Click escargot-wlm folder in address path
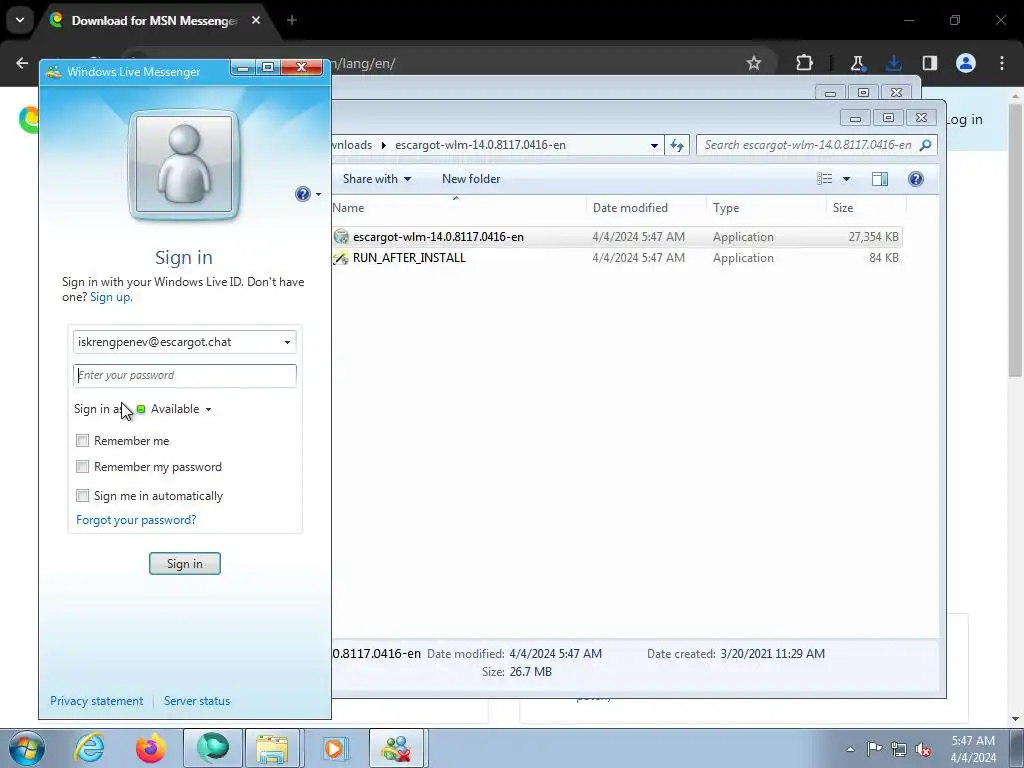 click(480, 145)
